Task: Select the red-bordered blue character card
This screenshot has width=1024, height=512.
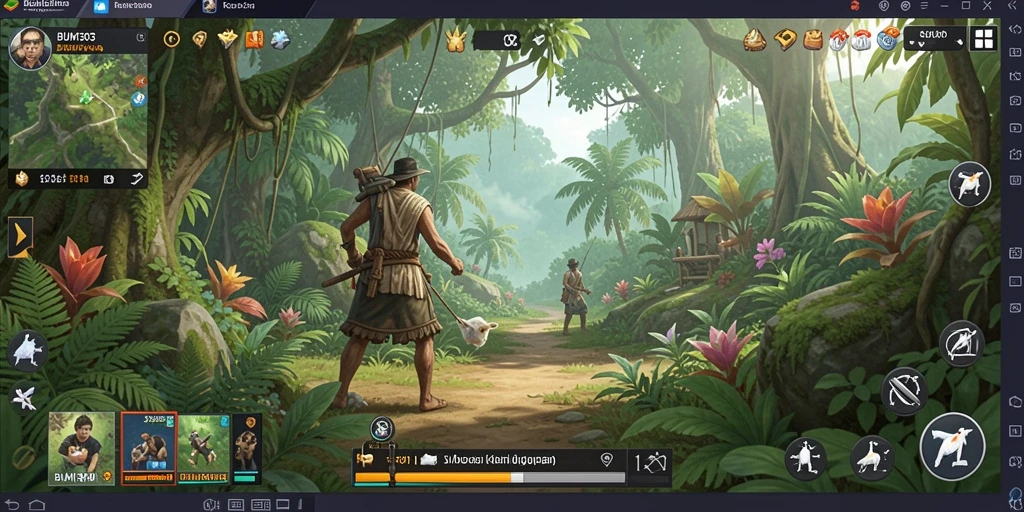Action: pos(149,447)
